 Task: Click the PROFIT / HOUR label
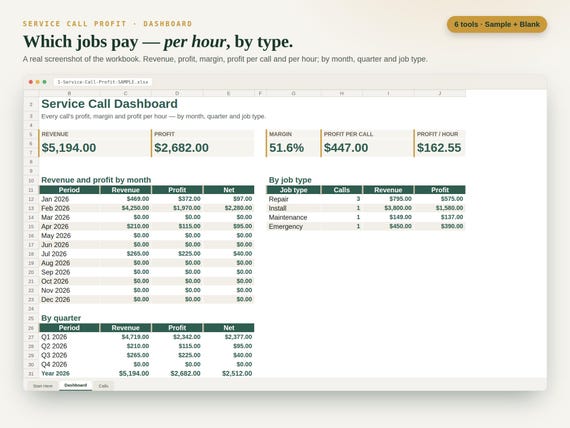pyautogui.click(x=437, y=134)
